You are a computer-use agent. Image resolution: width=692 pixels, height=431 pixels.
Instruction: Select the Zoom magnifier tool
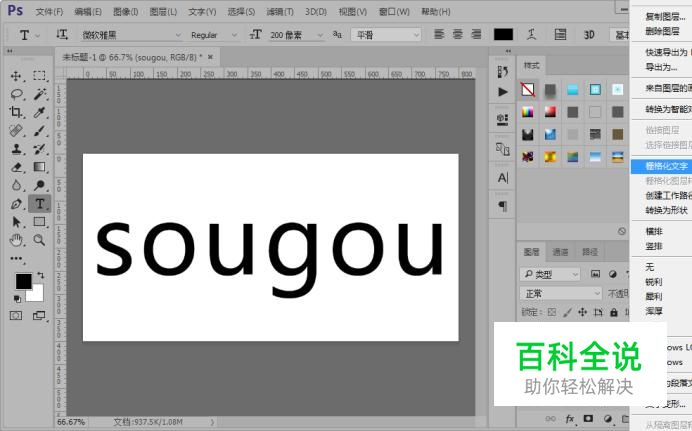click(39, 240)
